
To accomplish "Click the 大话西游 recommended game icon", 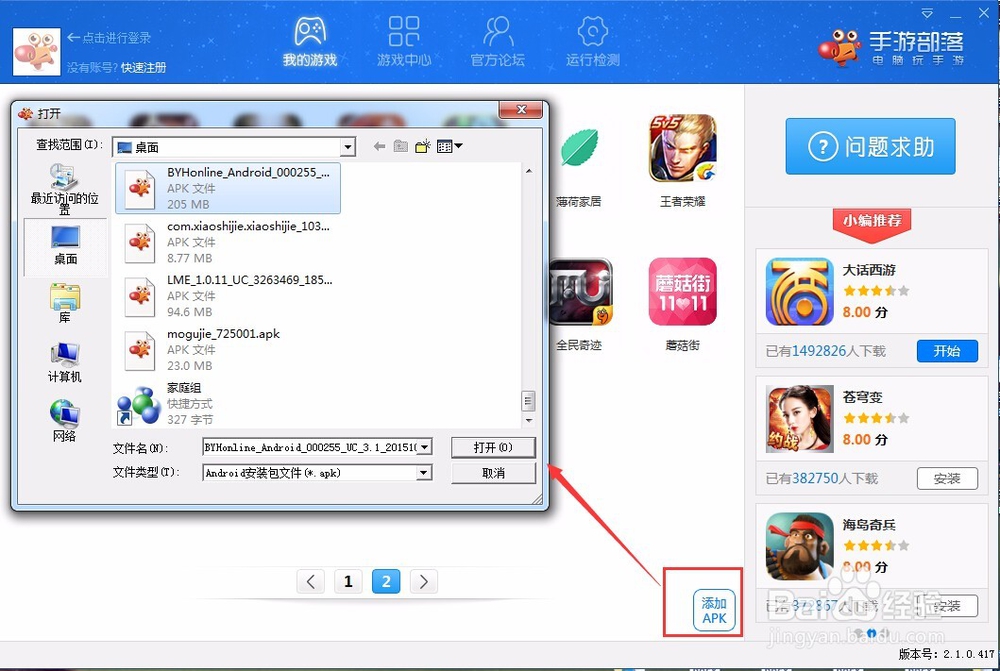I will pos(799,291).
